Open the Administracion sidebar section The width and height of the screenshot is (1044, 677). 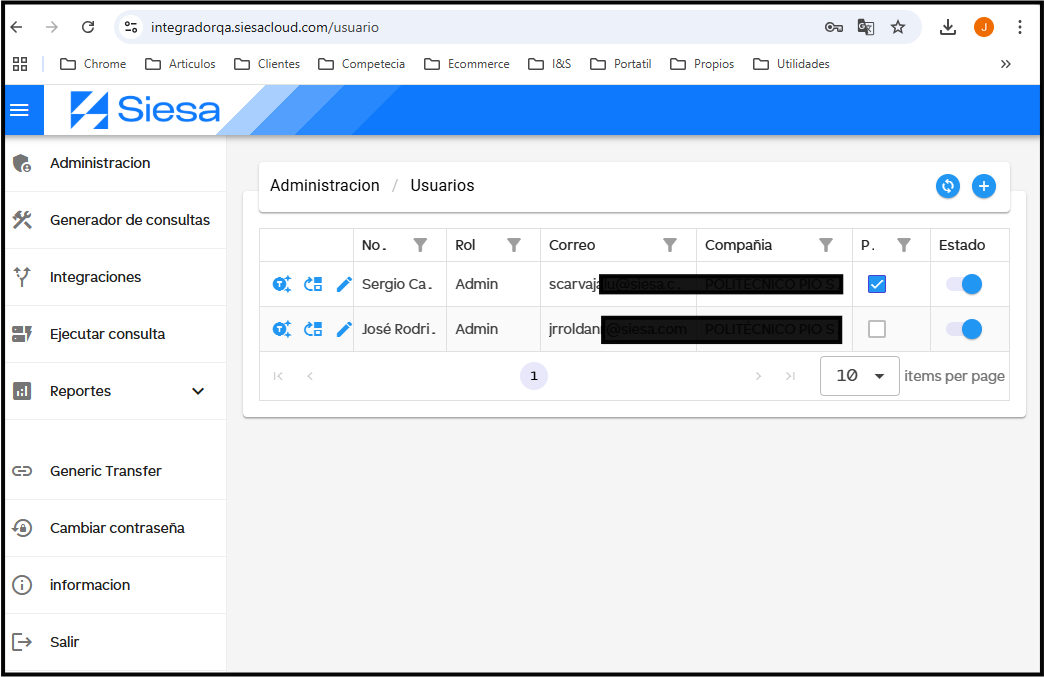(x=100, y=162)
